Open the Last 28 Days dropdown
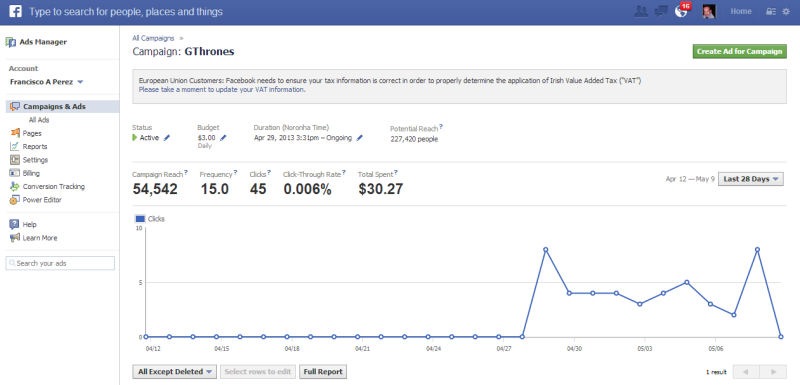 (x=751, y=179)
